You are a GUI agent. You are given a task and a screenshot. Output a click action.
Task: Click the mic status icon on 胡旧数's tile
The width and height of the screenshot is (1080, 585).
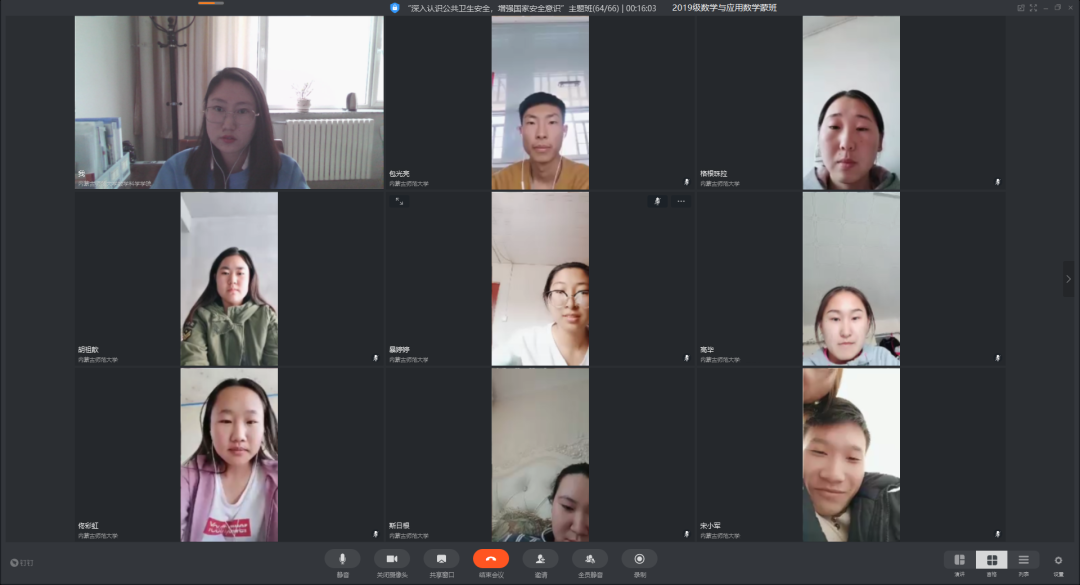tap(376, 357)
